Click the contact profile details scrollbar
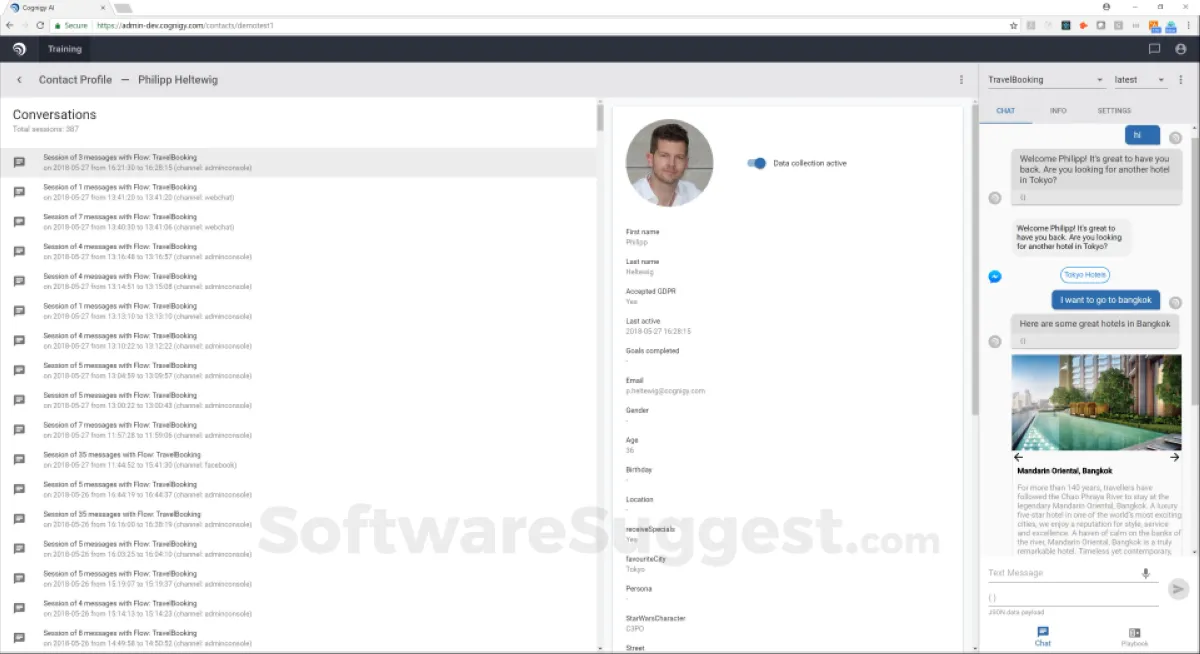Screen dimensions: 1200x654 pyautogui.click(x=975, y=260)
